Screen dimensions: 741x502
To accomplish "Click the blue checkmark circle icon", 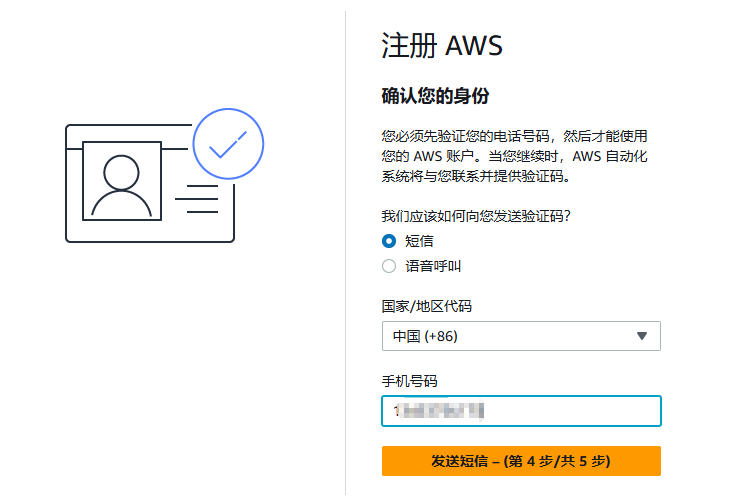I will 228,144.
